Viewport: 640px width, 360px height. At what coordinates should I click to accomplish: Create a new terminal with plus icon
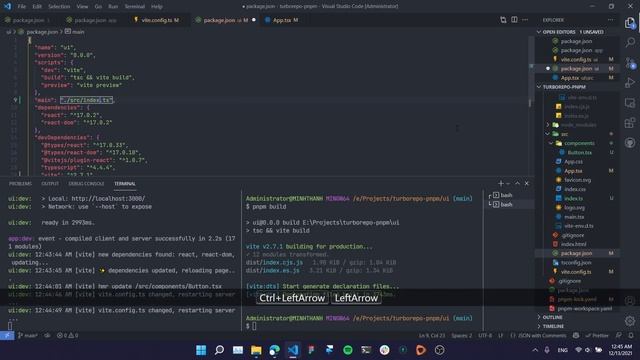pos(500,184)
